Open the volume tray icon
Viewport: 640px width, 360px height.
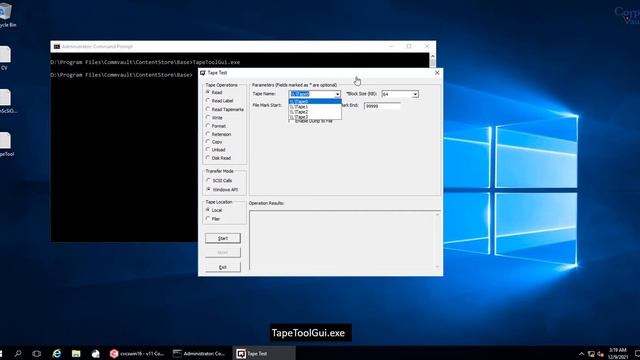point(600,353)
